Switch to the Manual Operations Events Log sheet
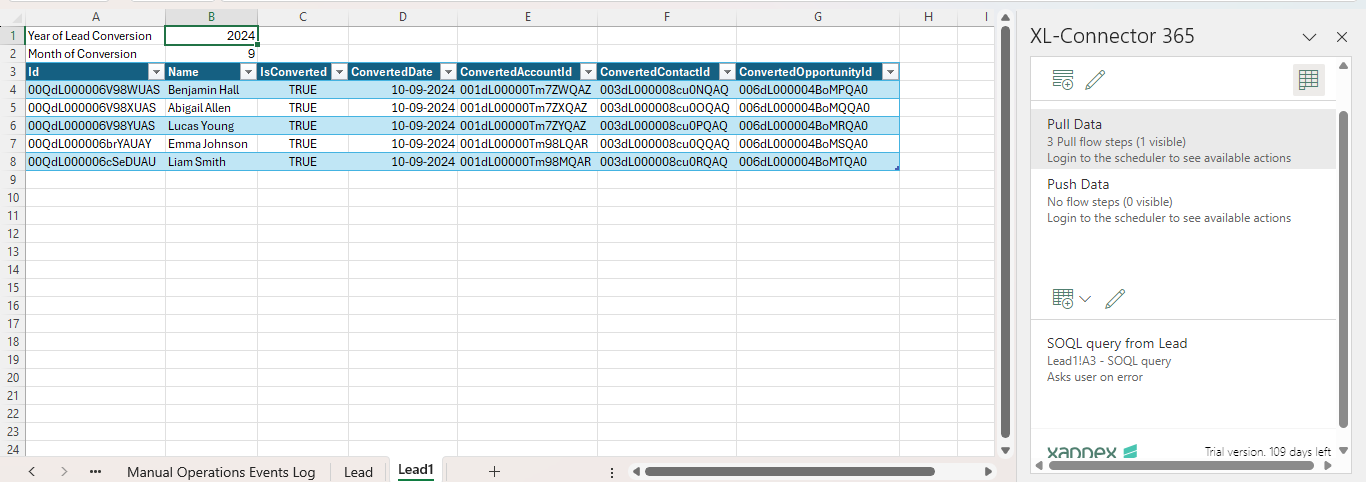This screenshot has height=482, width=1366. point(221,472)
